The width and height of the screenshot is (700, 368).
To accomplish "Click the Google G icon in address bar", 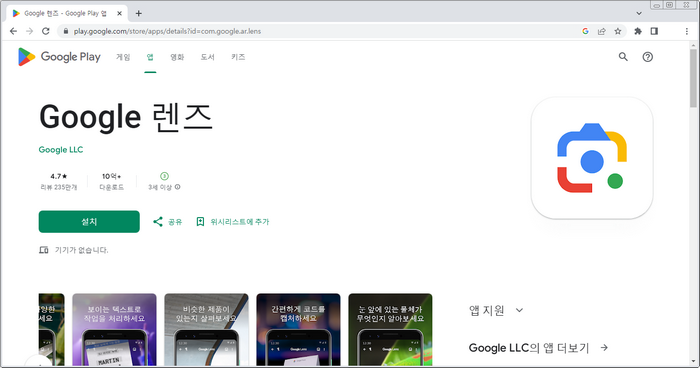I will (585, 31).
